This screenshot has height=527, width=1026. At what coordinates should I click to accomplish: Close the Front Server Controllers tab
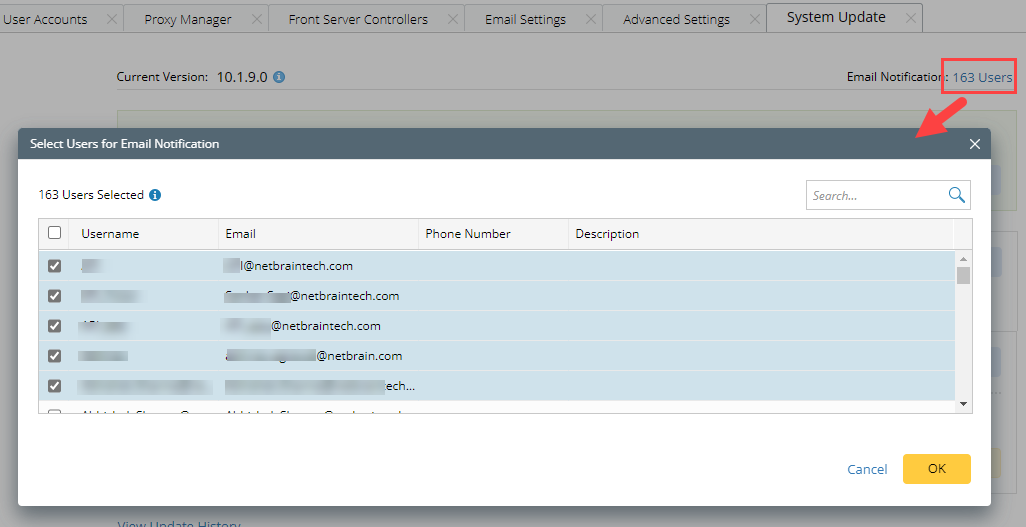click(453, 19)
